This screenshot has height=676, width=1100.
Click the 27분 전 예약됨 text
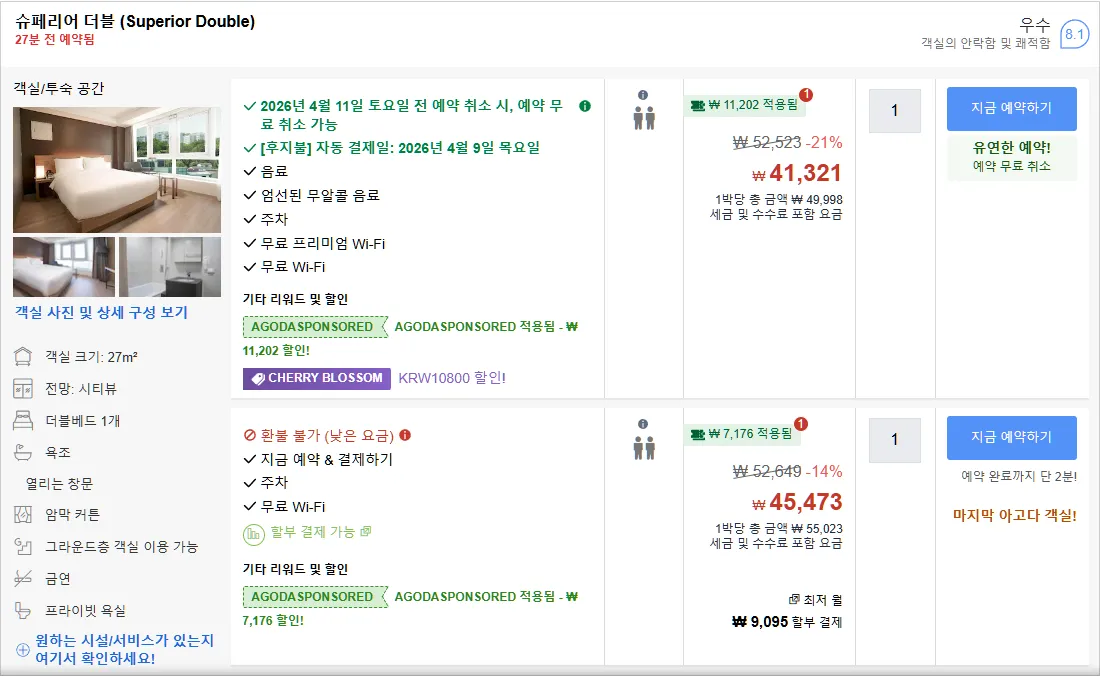(55, 40)
